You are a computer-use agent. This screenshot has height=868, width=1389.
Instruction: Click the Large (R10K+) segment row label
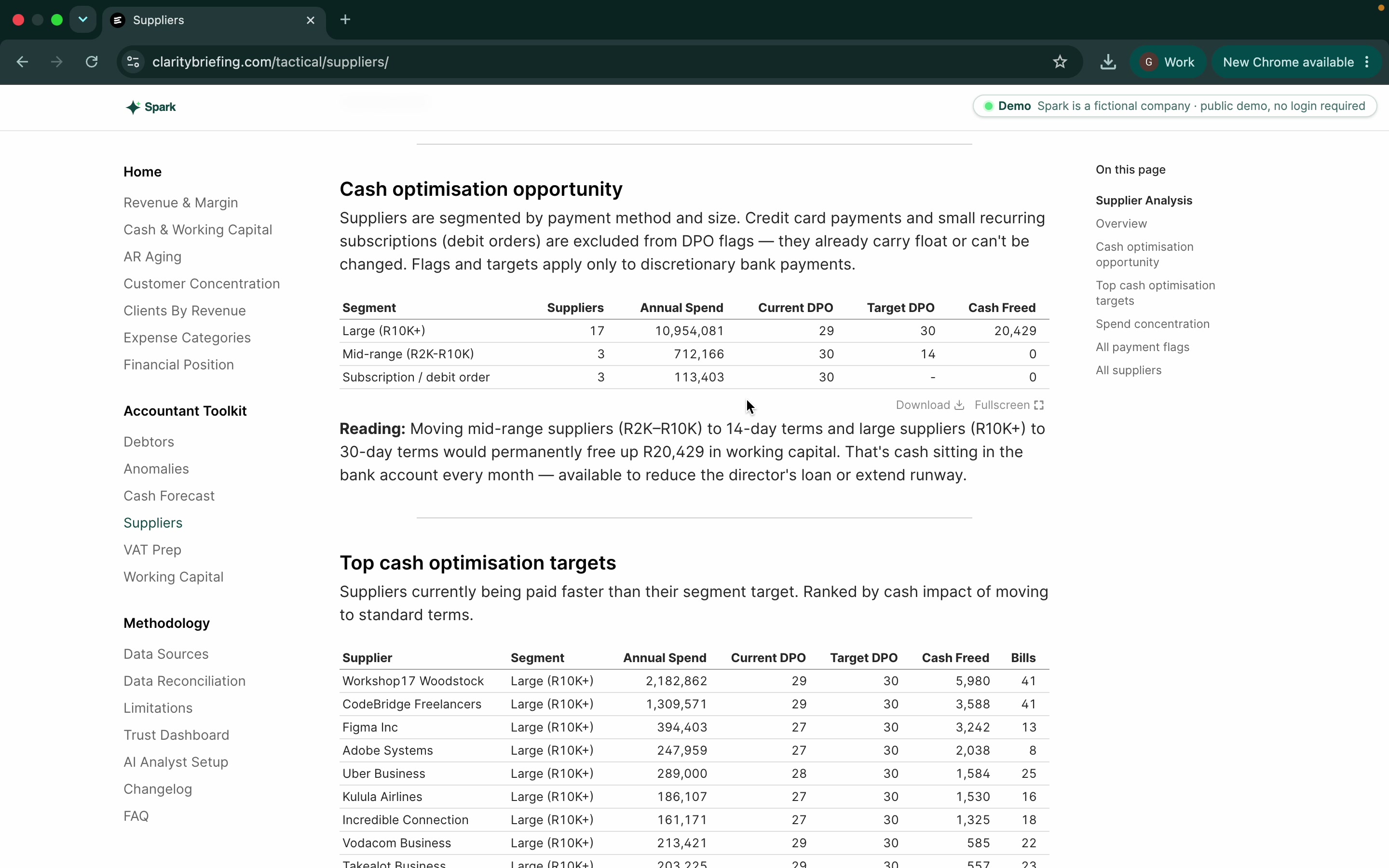pos(383,331)
